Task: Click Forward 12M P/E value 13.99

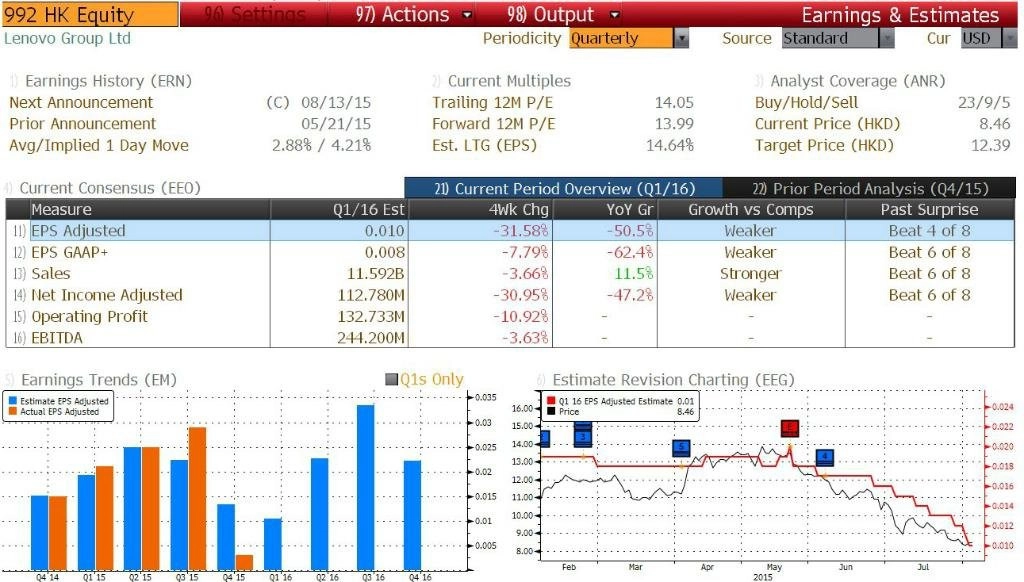Action: (674, 124)
